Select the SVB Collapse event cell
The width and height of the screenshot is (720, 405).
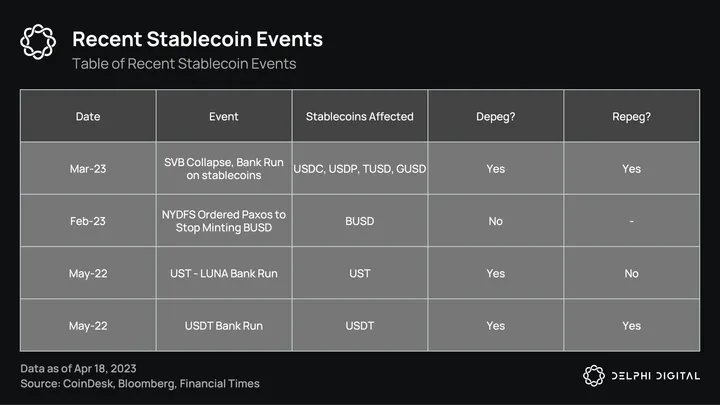tap(224, 168)
